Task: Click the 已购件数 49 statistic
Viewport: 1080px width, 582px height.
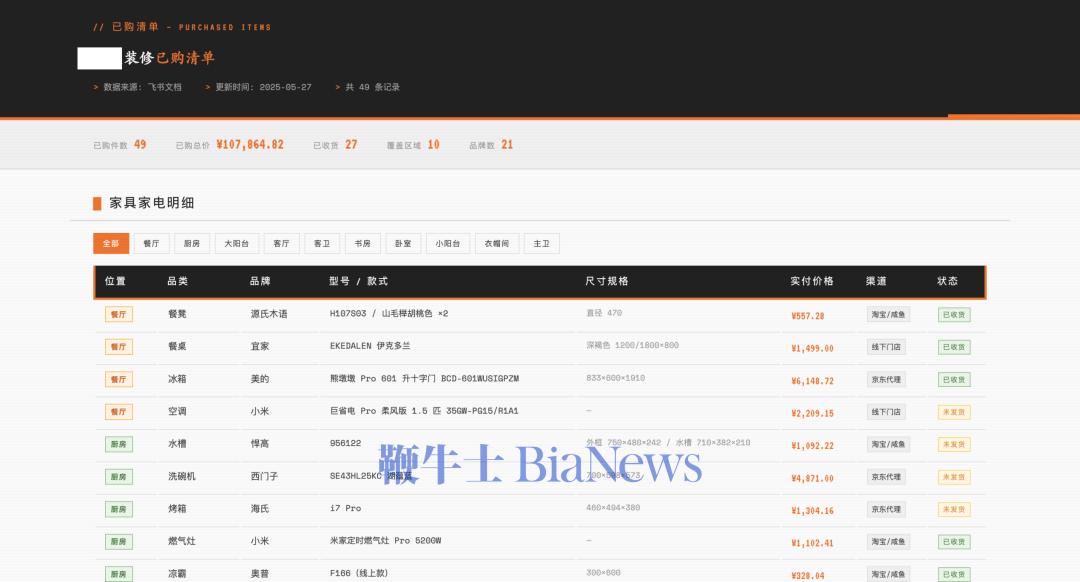Action: tap(120, 145)
